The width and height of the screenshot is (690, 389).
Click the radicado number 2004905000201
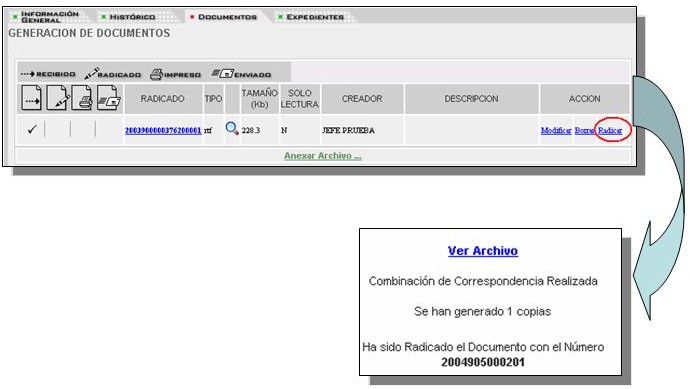click(483, 363)
